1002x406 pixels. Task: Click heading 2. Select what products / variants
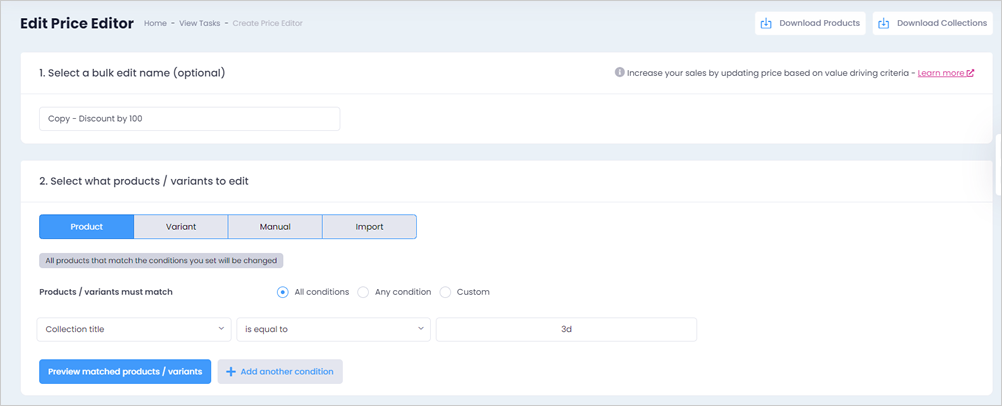click(144, 181)
